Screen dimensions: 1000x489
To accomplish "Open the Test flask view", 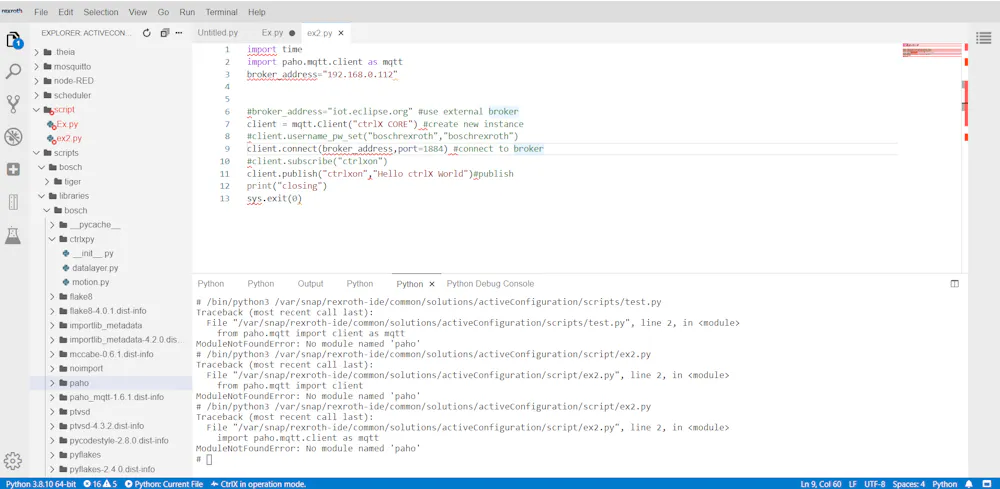I will tap(14, 235).
